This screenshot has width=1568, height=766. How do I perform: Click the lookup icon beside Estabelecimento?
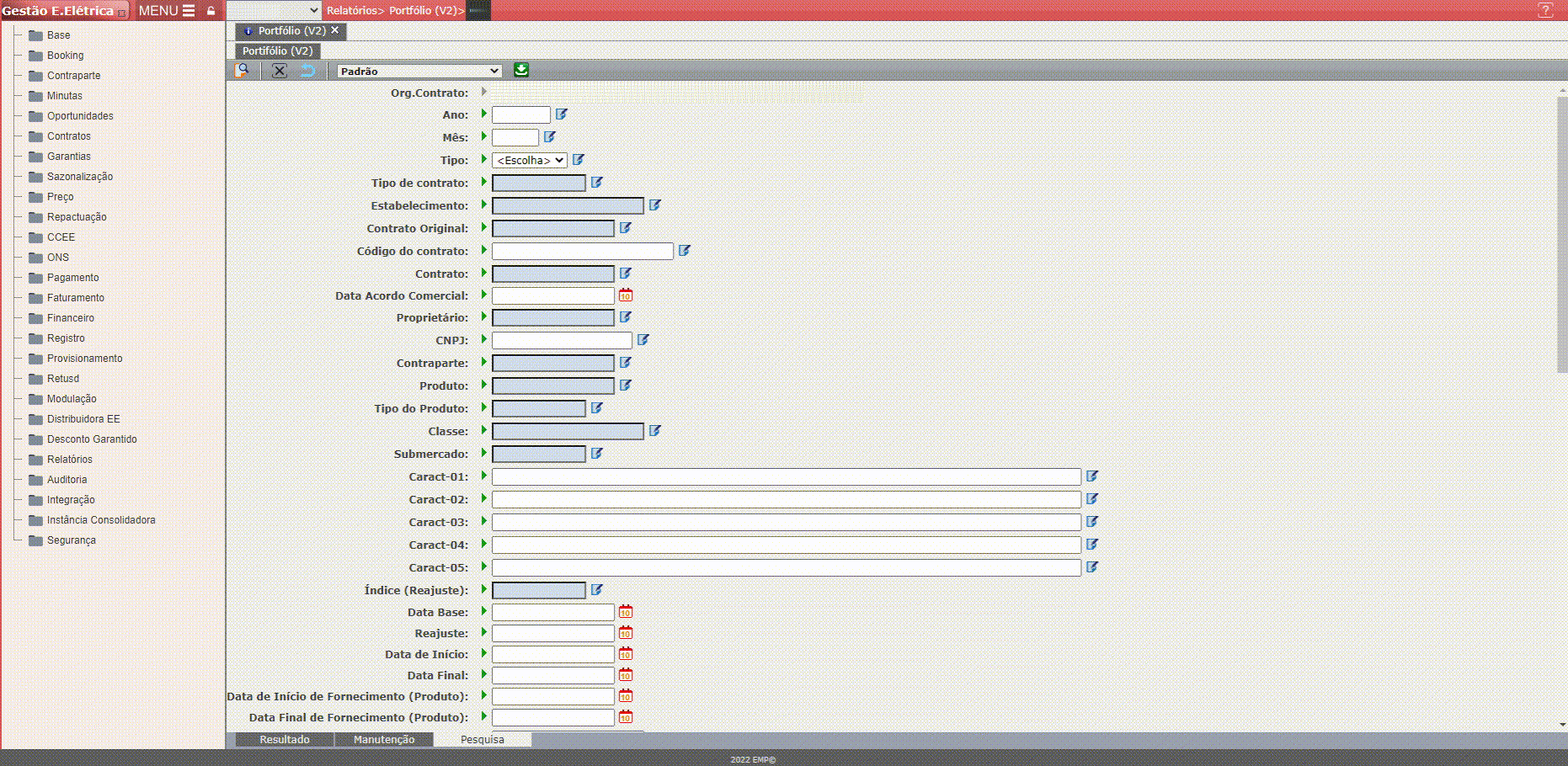pyautogui.click(x=655, y=205)
